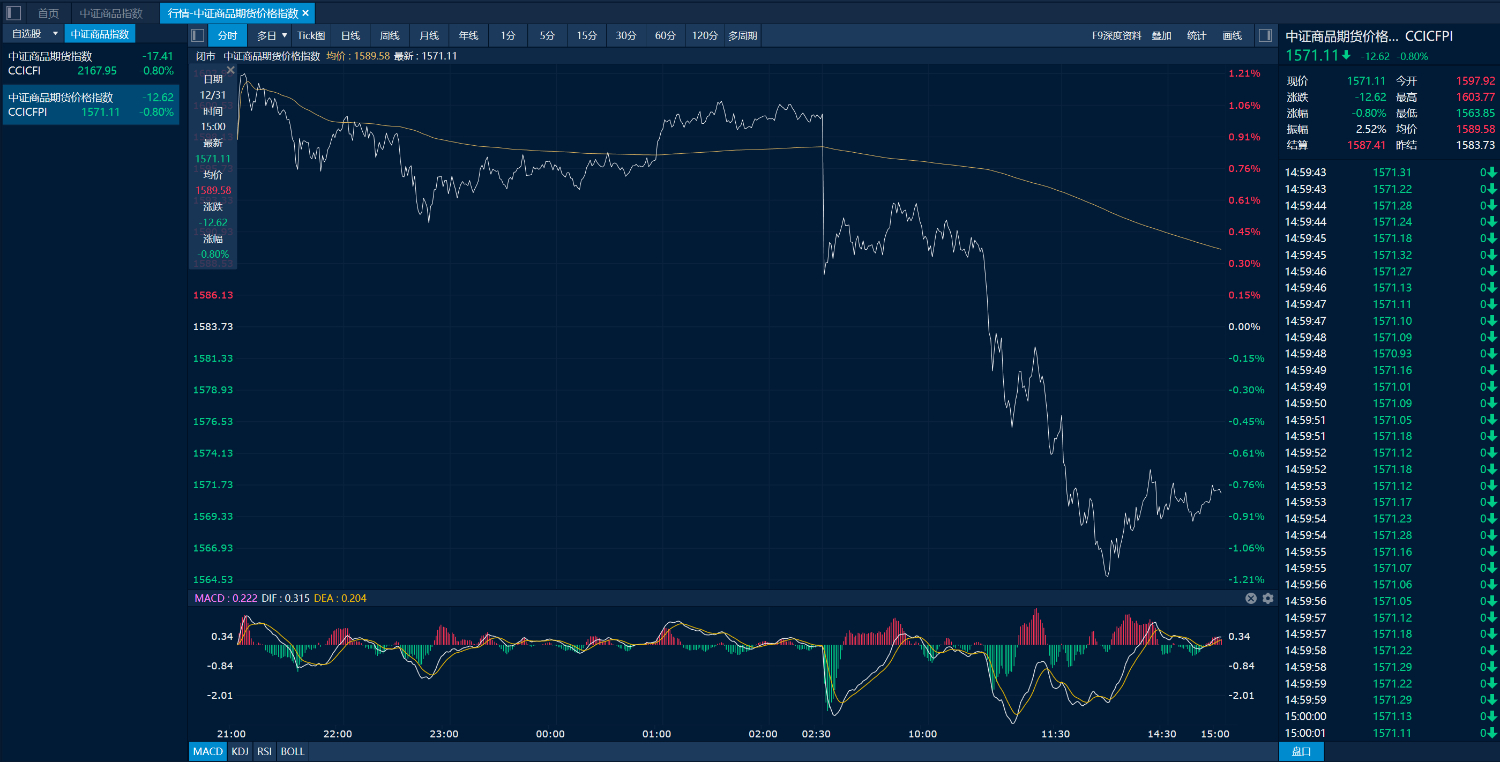Viewport: 1500px width, 762px height.
Task: Switch indicator to BOLL
Action: pyautogui.click(x=292, y=751)
